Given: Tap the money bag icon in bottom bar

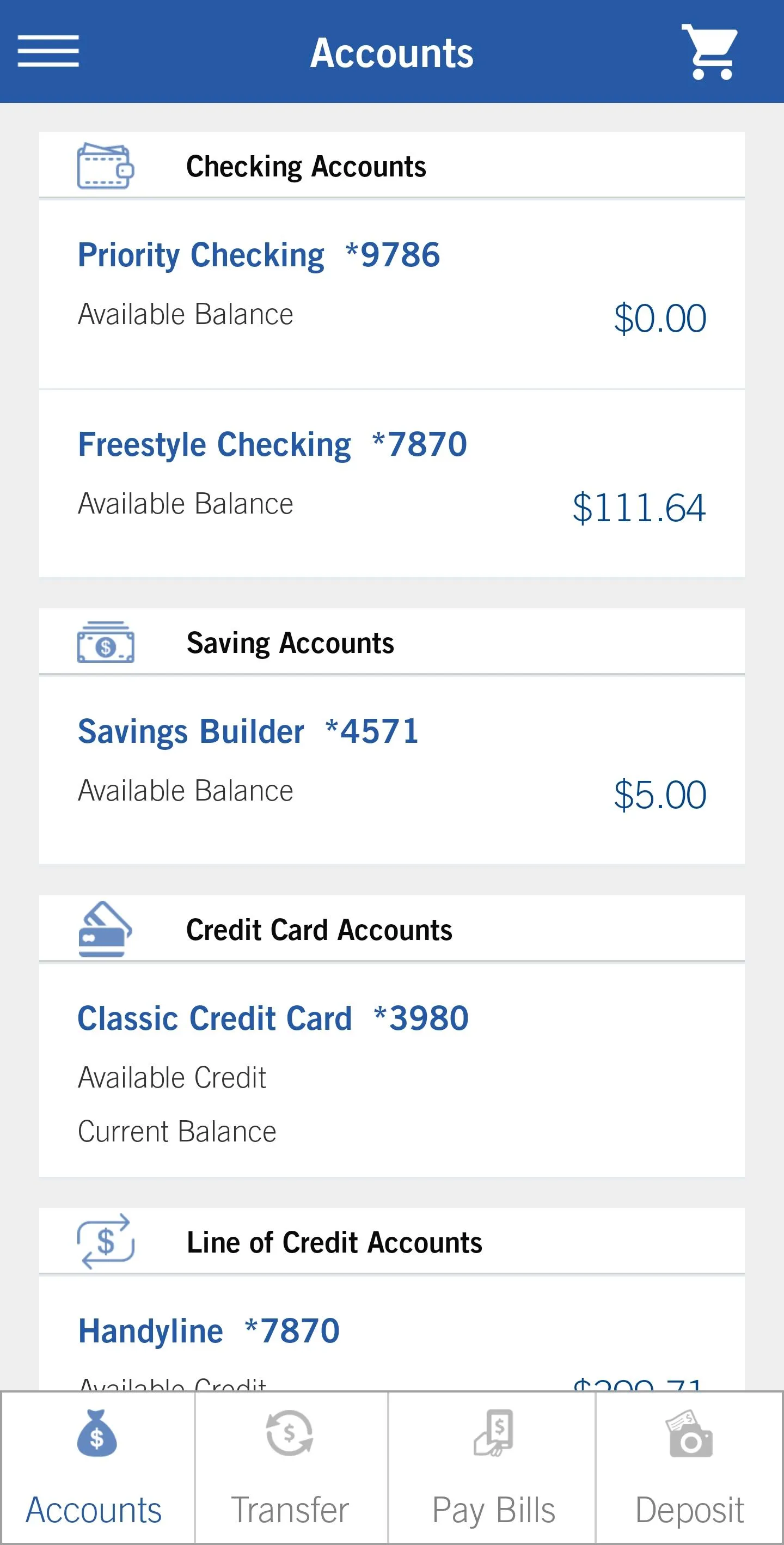Looking at the screenshot, I should 96,1433.
